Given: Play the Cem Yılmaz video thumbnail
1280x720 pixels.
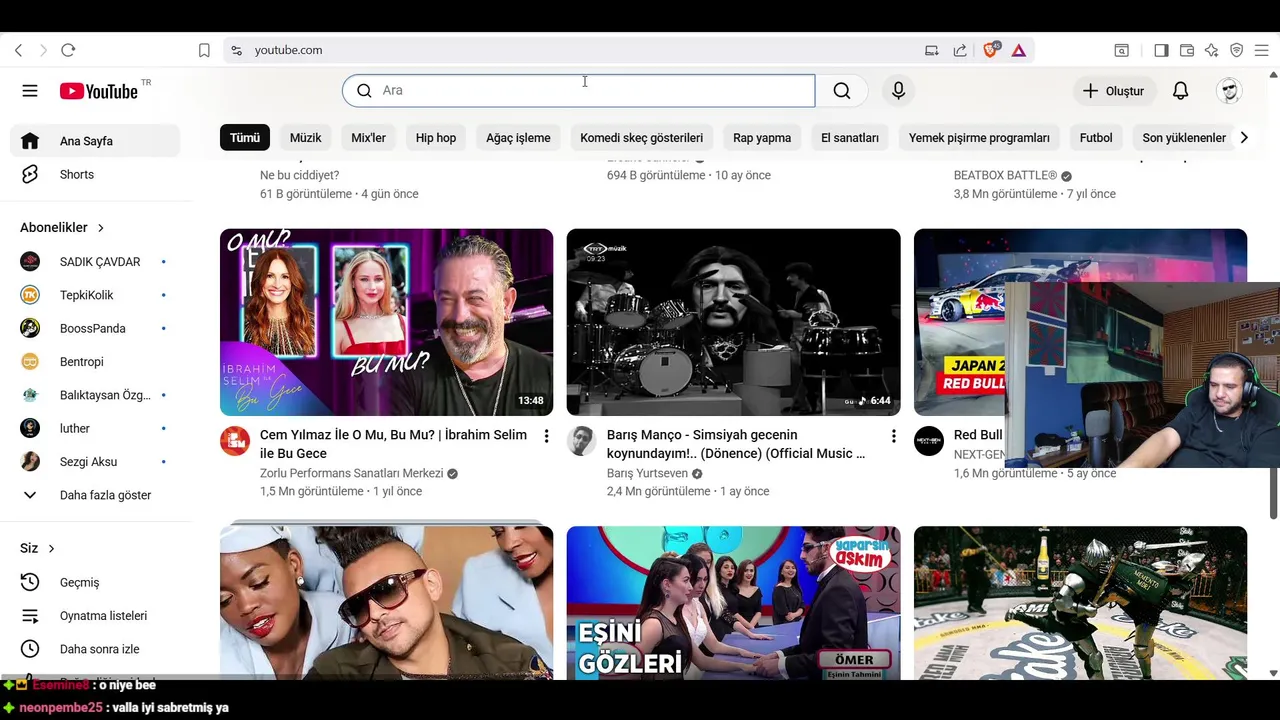Looking at the screenshot, I should 386,322.
